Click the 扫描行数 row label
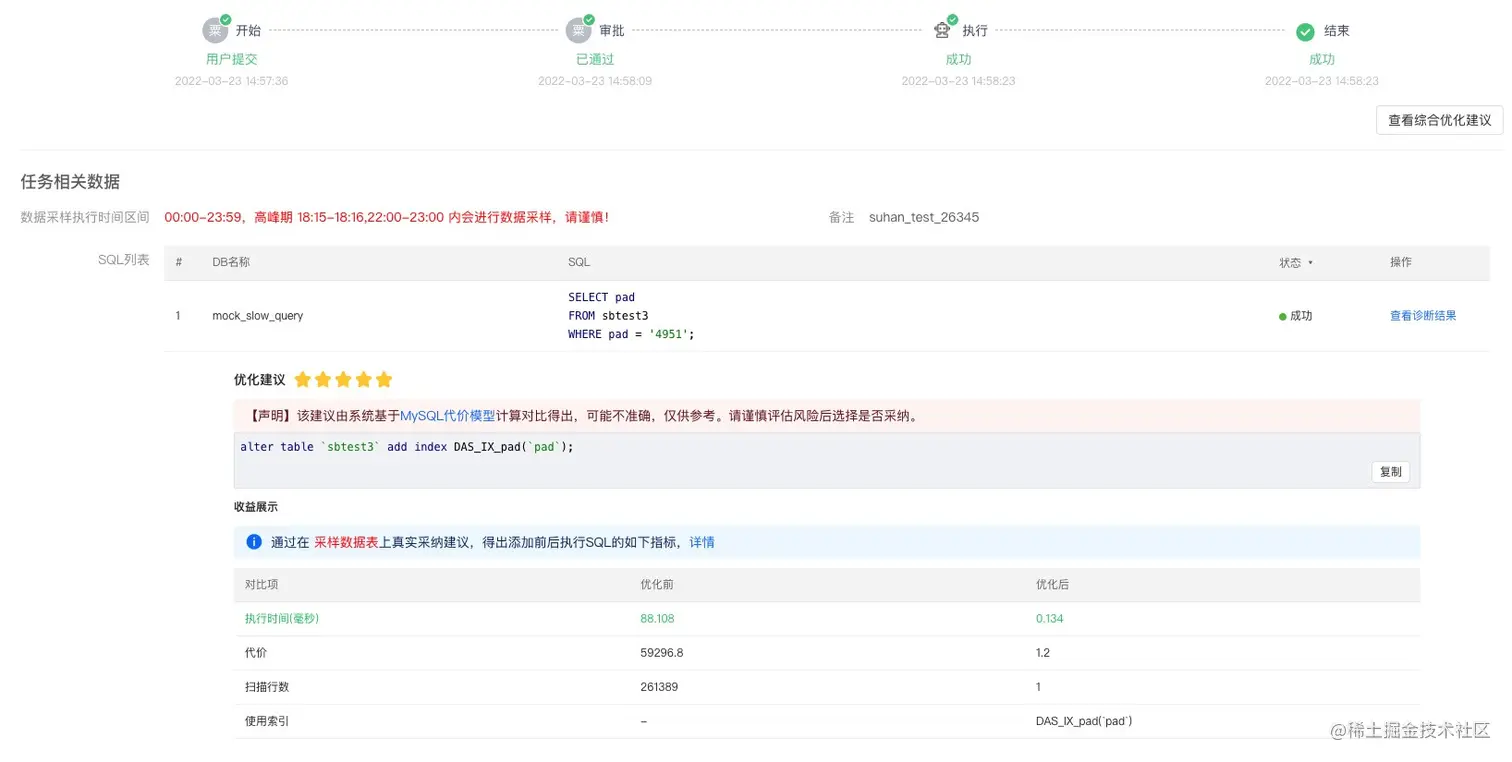This screenshot has width=1512, height=762. click(x=267, y=687)
